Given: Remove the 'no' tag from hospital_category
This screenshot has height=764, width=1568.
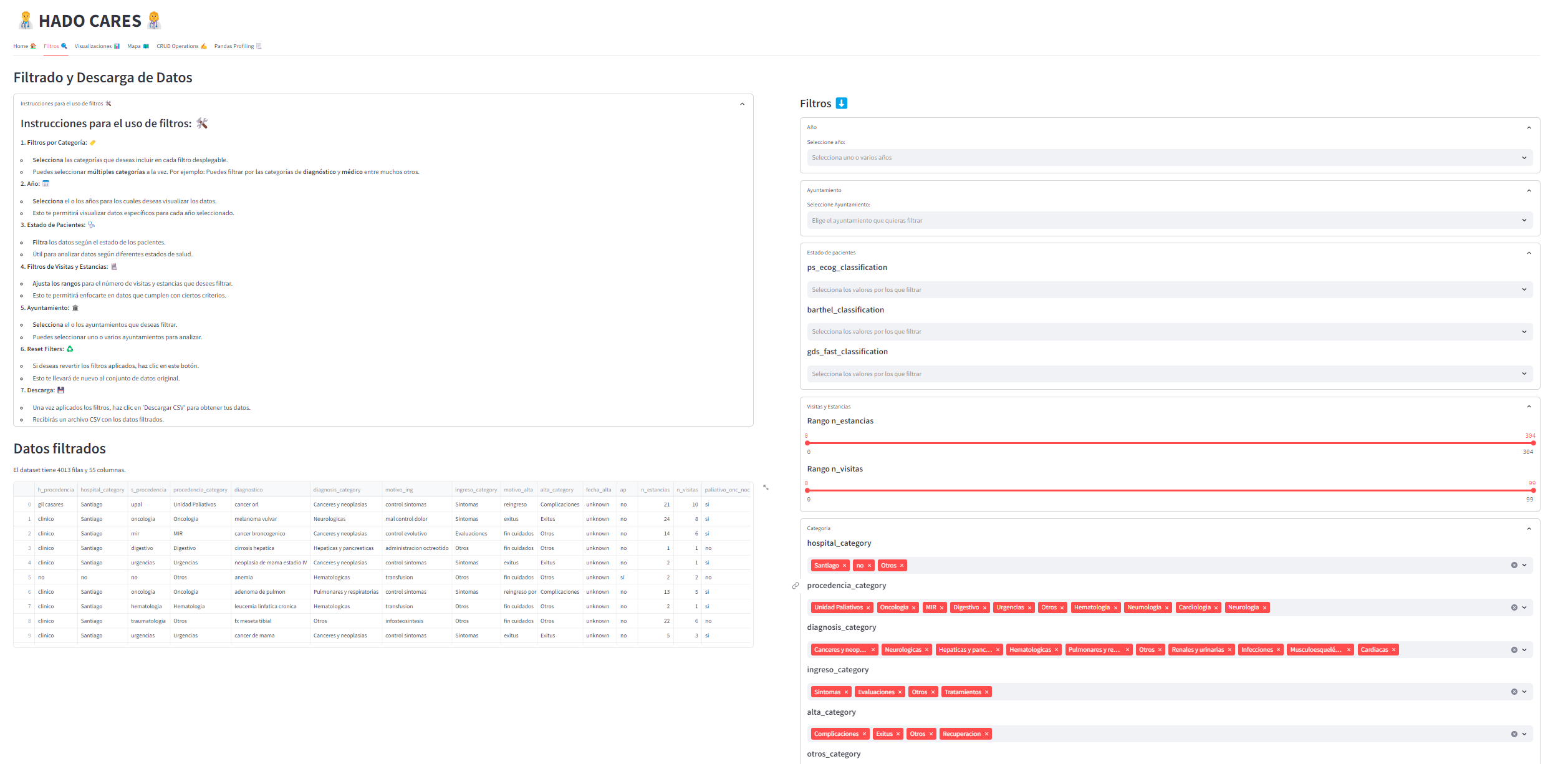Looking at the screenshot, I should 869,566.
